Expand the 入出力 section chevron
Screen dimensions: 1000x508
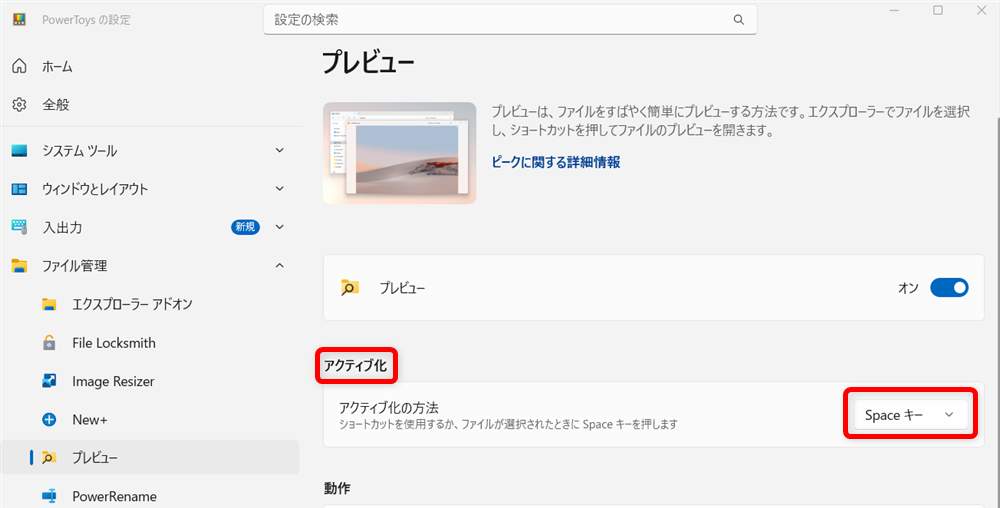279,227
